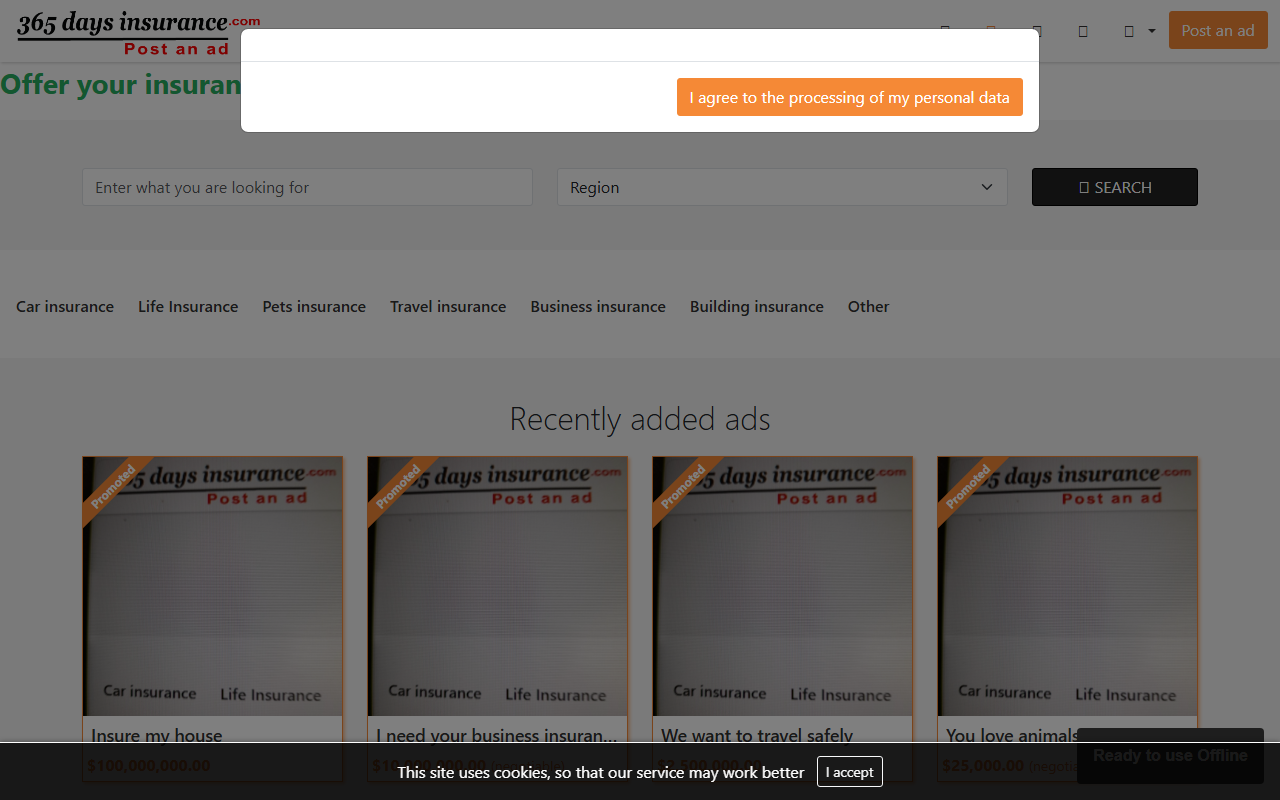Image resolution: width=1280 pixels, height=800 pixels.
Task: Open the 'Insure my house' ad image
Action: pos(212,587)
